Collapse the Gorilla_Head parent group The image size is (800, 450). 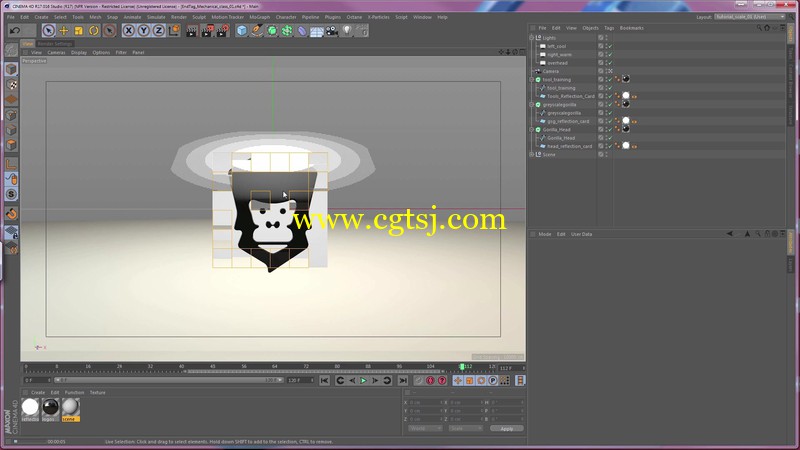pos(532,130)
